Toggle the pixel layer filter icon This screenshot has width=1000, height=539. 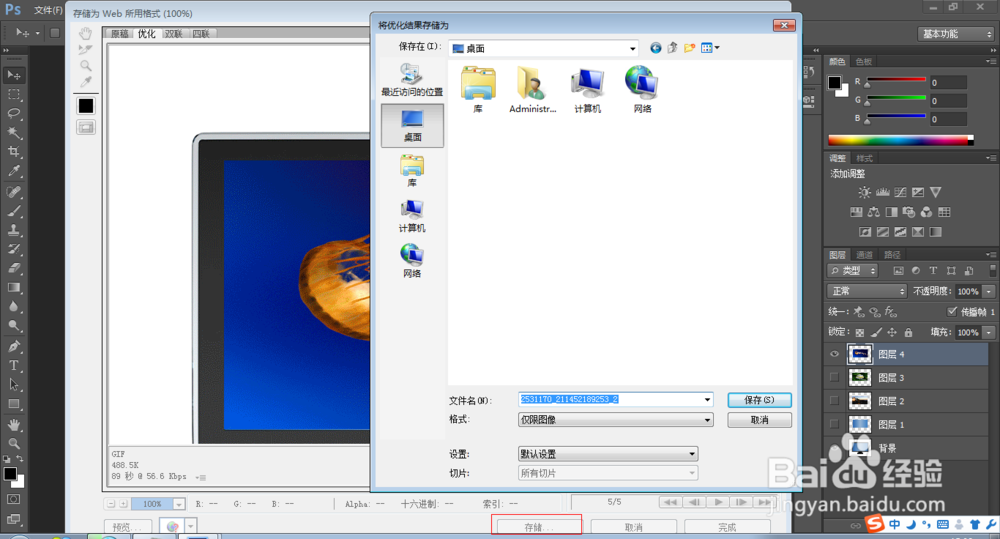899,270
